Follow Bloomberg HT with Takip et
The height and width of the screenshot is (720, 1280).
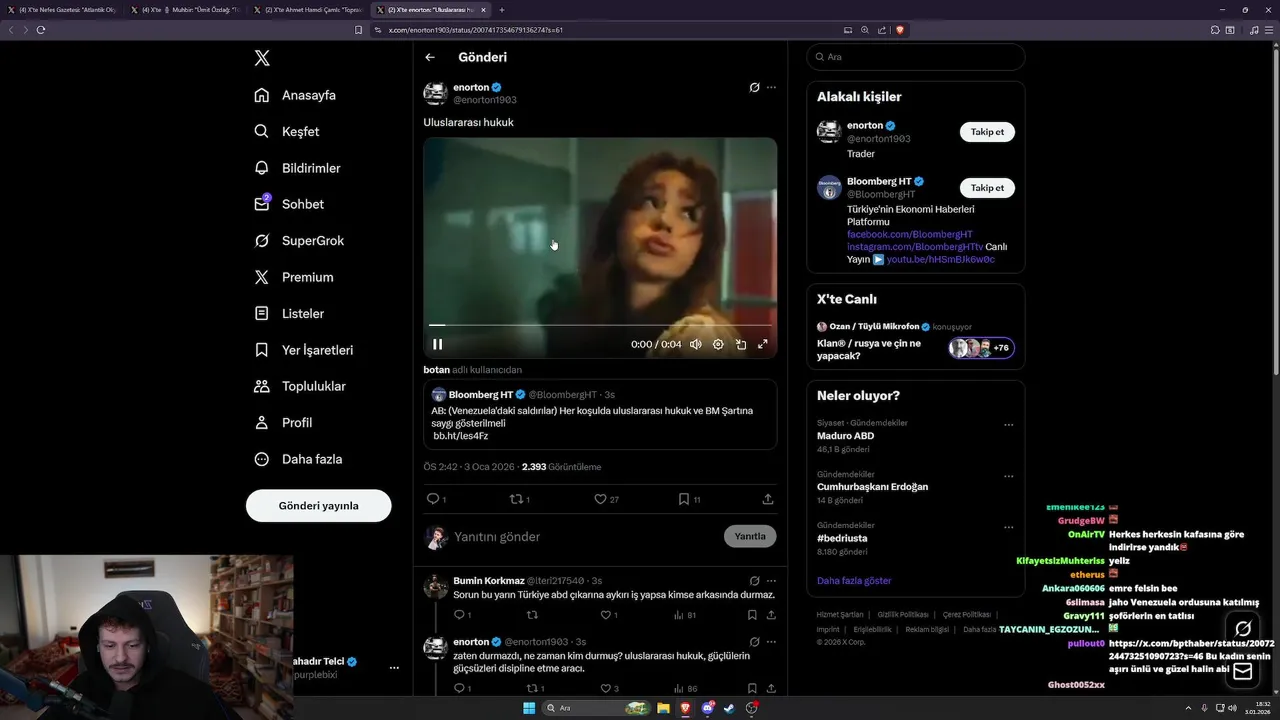987,188
